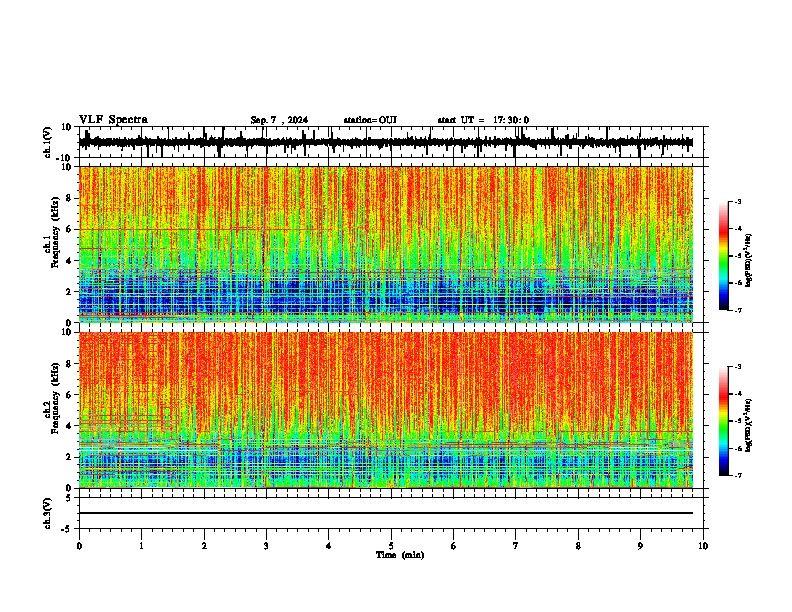Click the ch.1 spectrogram panel
792x612 pixels.
tap(385, 244)
